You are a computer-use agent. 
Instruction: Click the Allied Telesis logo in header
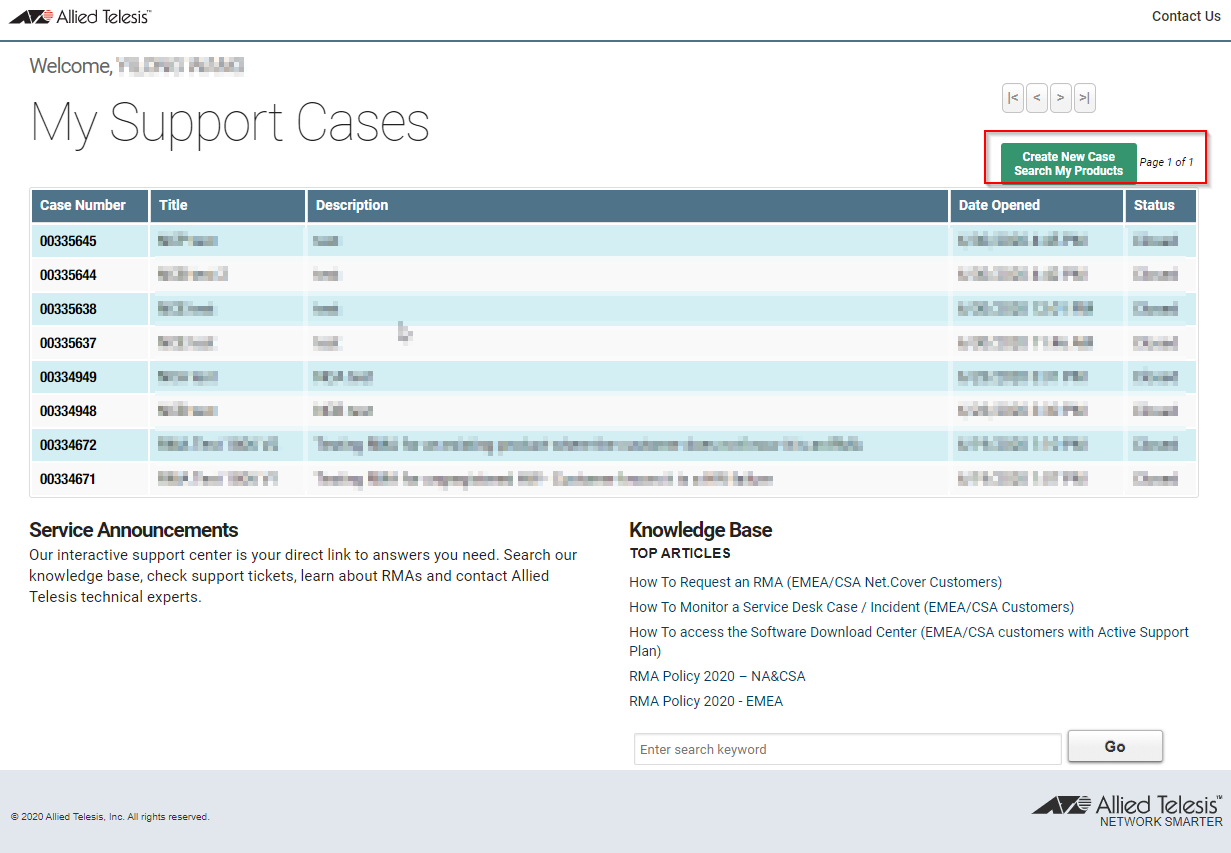coord(80,17)
